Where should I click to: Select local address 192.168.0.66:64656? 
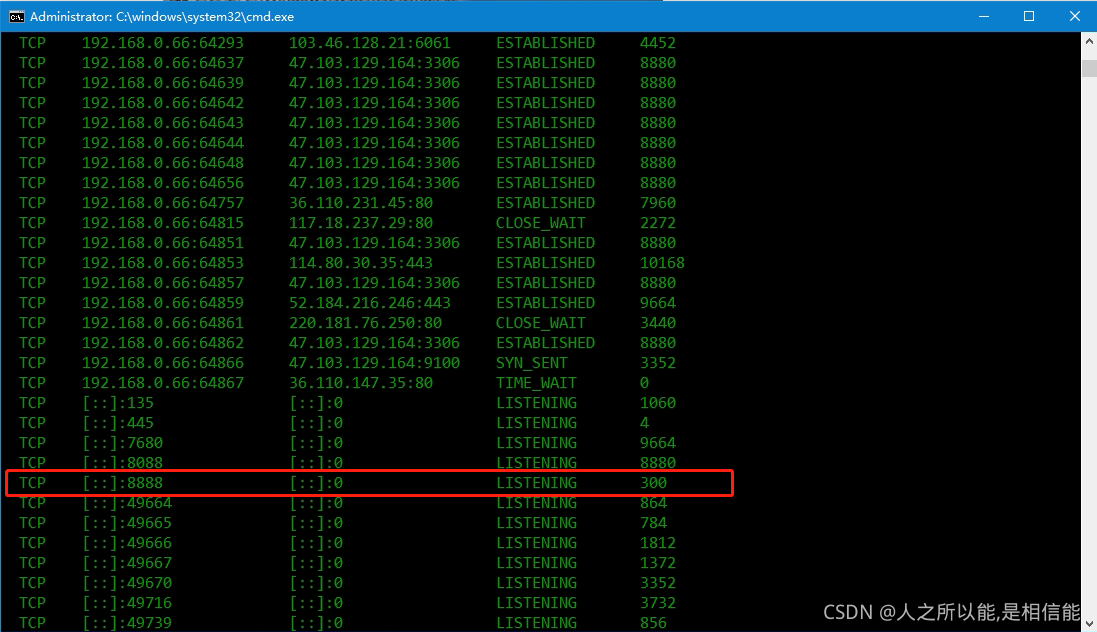(x=163, y=183)
